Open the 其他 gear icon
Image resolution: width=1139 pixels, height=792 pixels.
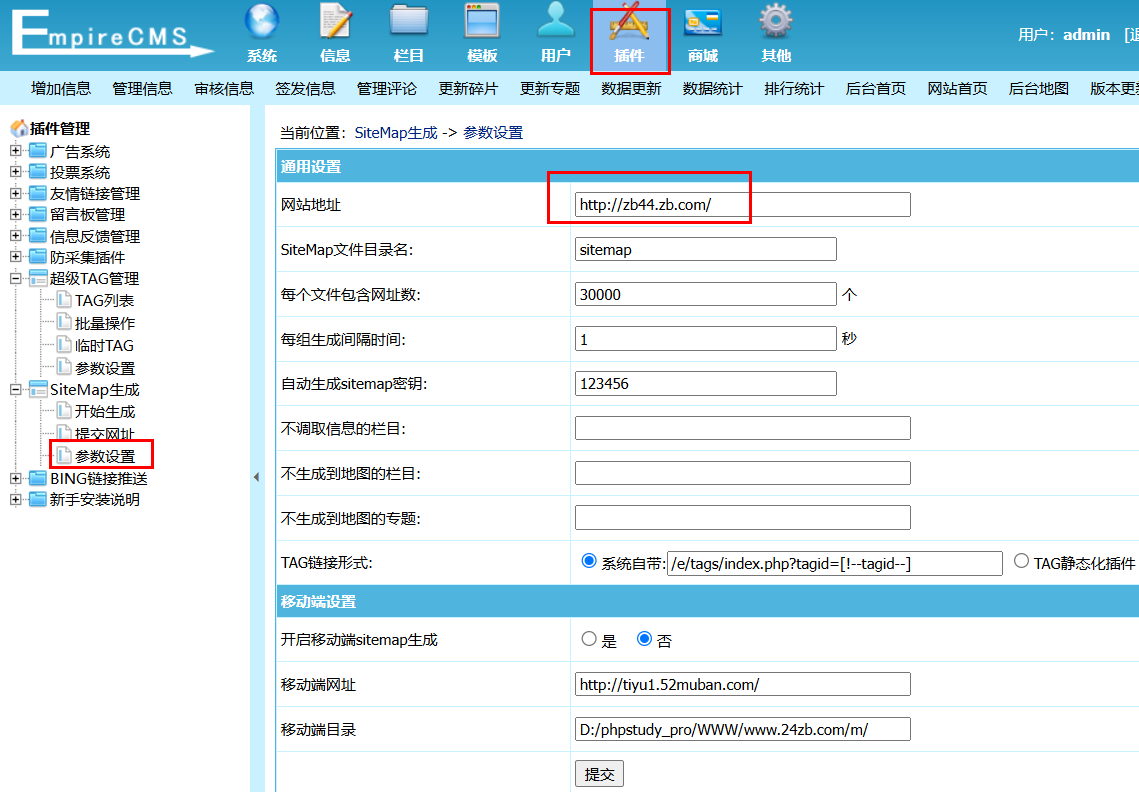(776, 22)
